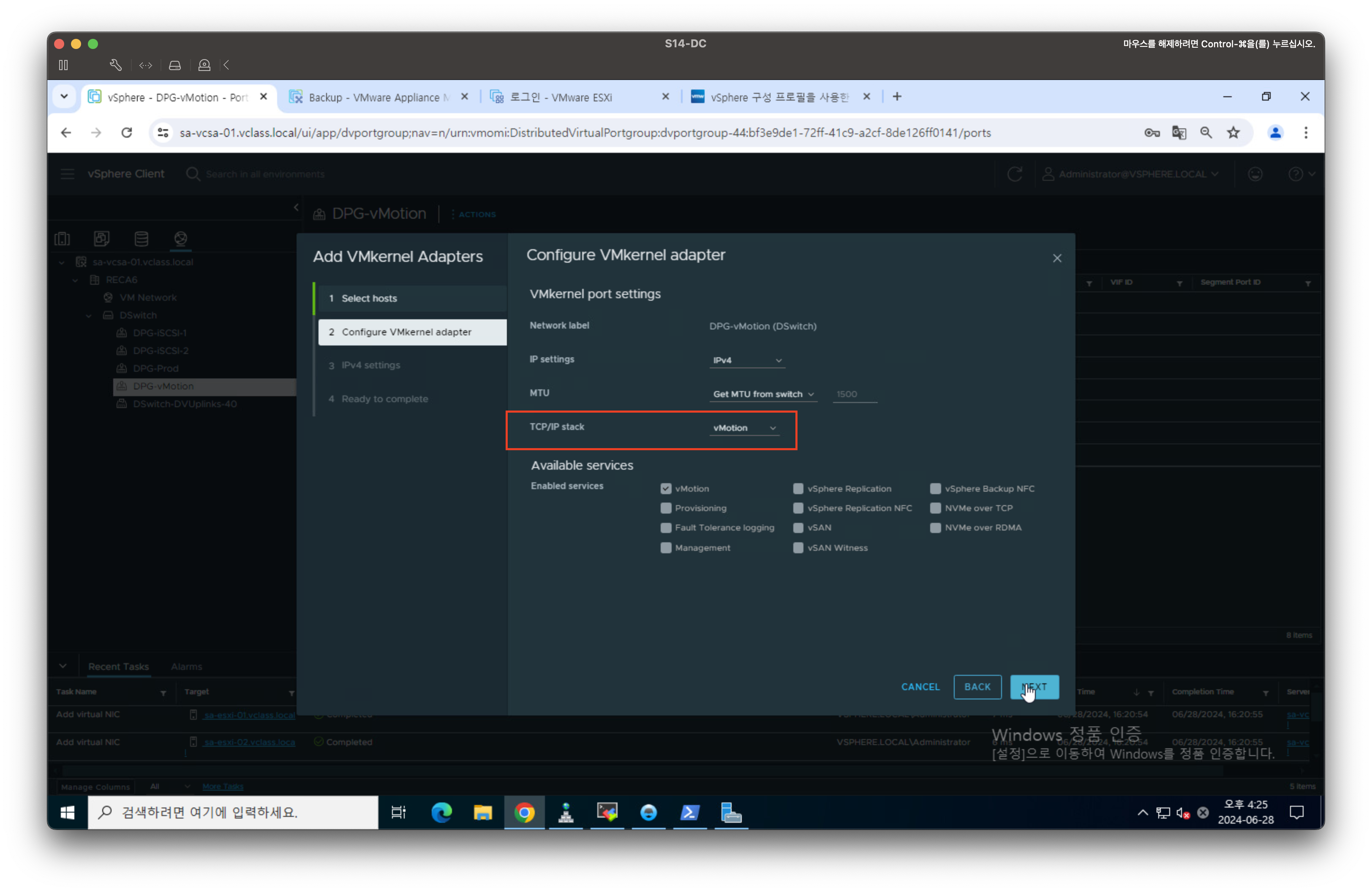Close the Configure VMkernel adapter dialog
Viewport: 1372px width, 892px height.
pos(1057,258)
